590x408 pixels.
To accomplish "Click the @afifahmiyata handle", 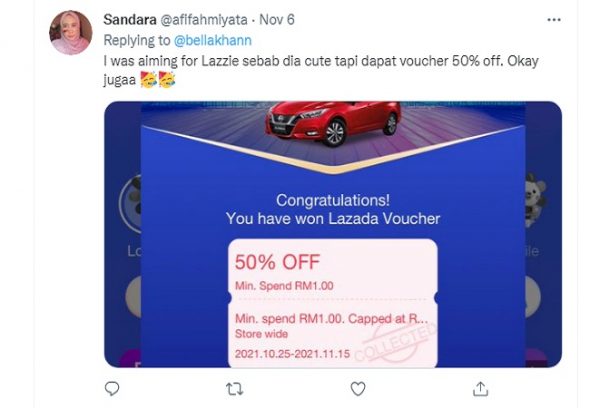I will [x=204, y=20].
